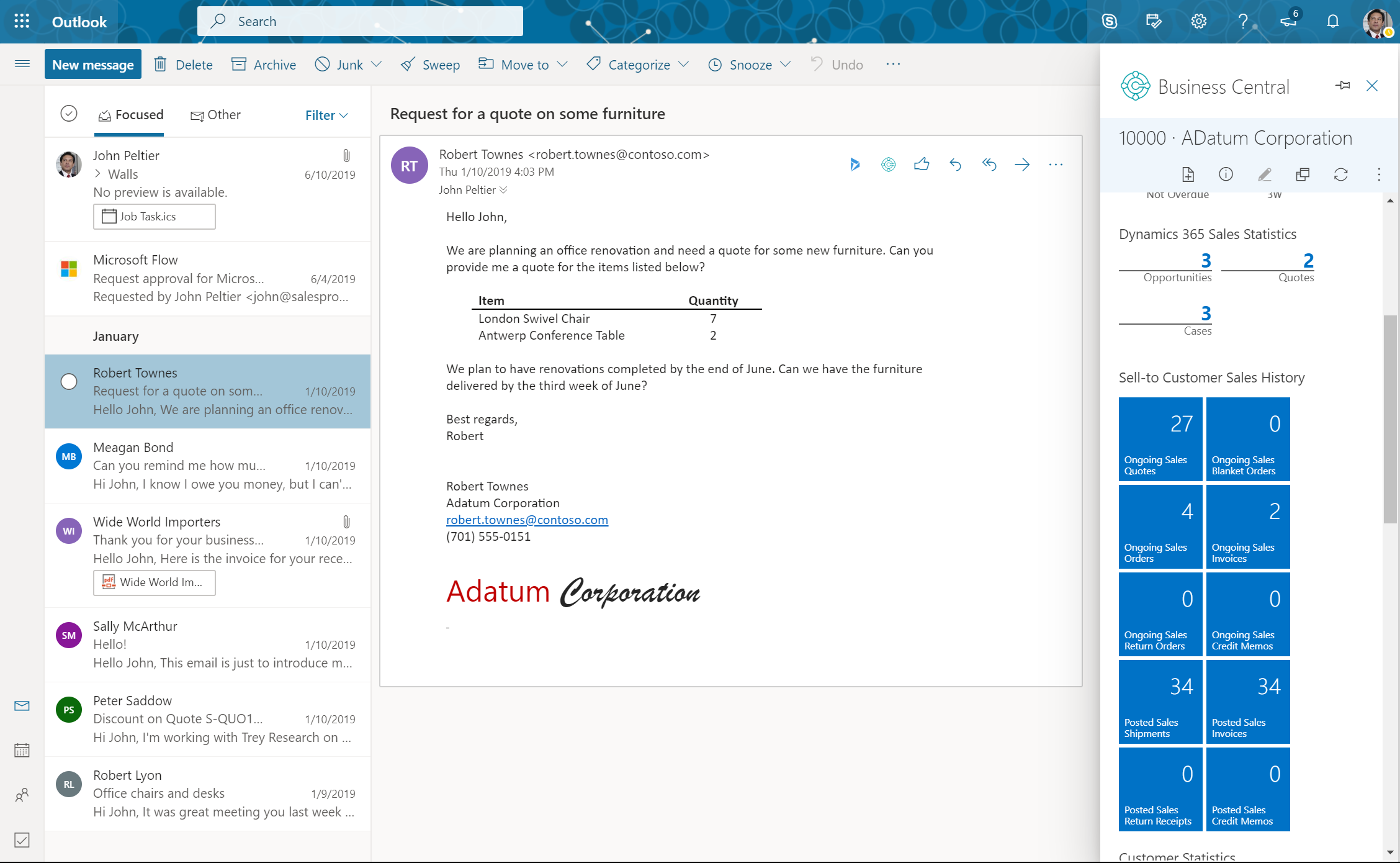
Task: Open the Dynamics 365 icon on the email
Action: [x=855, y=165]
